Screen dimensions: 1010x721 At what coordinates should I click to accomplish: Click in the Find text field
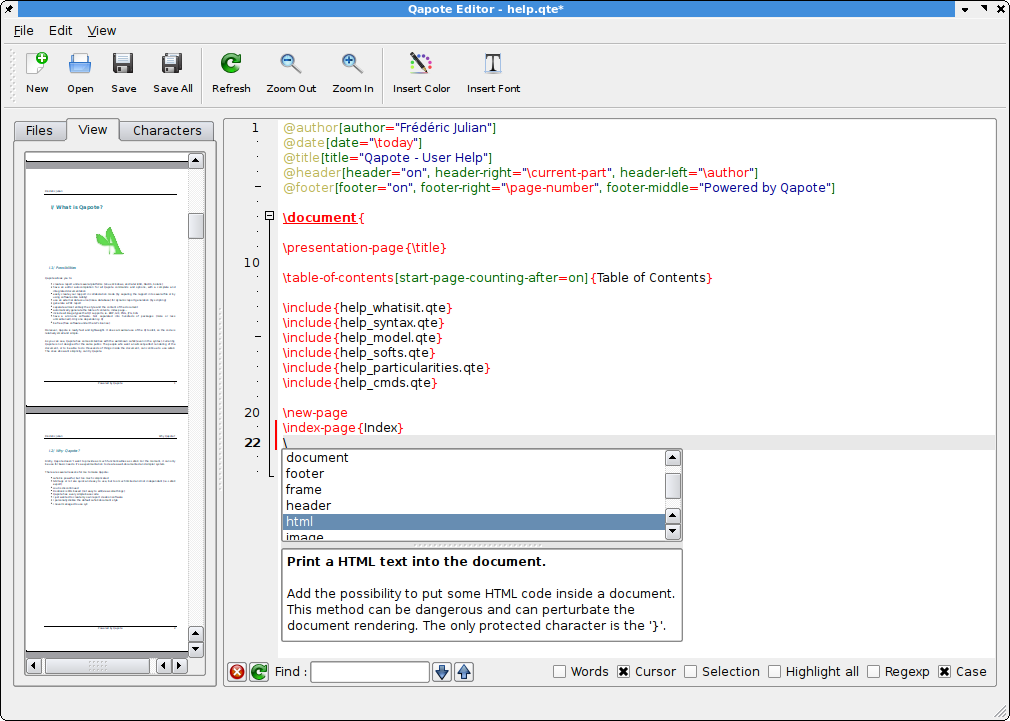point(370,672)
